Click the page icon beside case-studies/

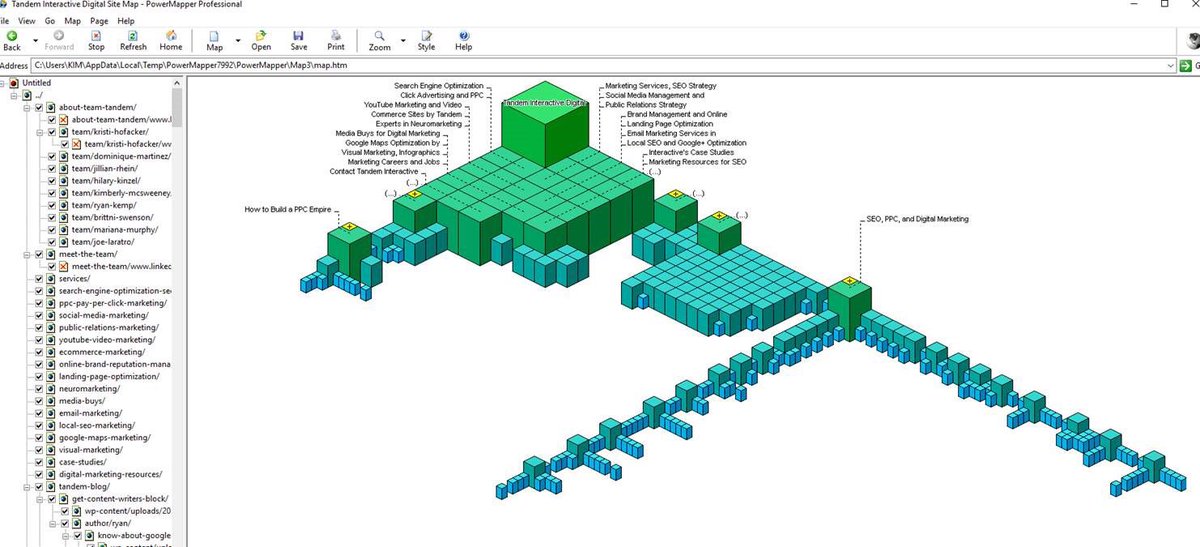[x=51, y=462]
